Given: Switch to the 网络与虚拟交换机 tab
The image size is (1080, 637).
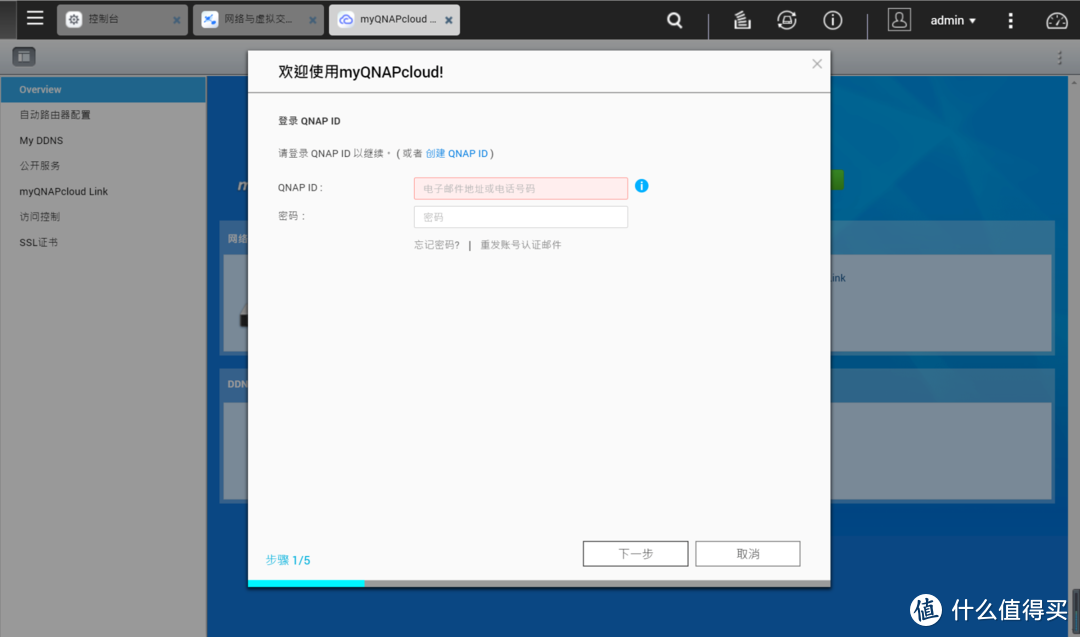Looking at the screenshot, I should coord(258,19).
